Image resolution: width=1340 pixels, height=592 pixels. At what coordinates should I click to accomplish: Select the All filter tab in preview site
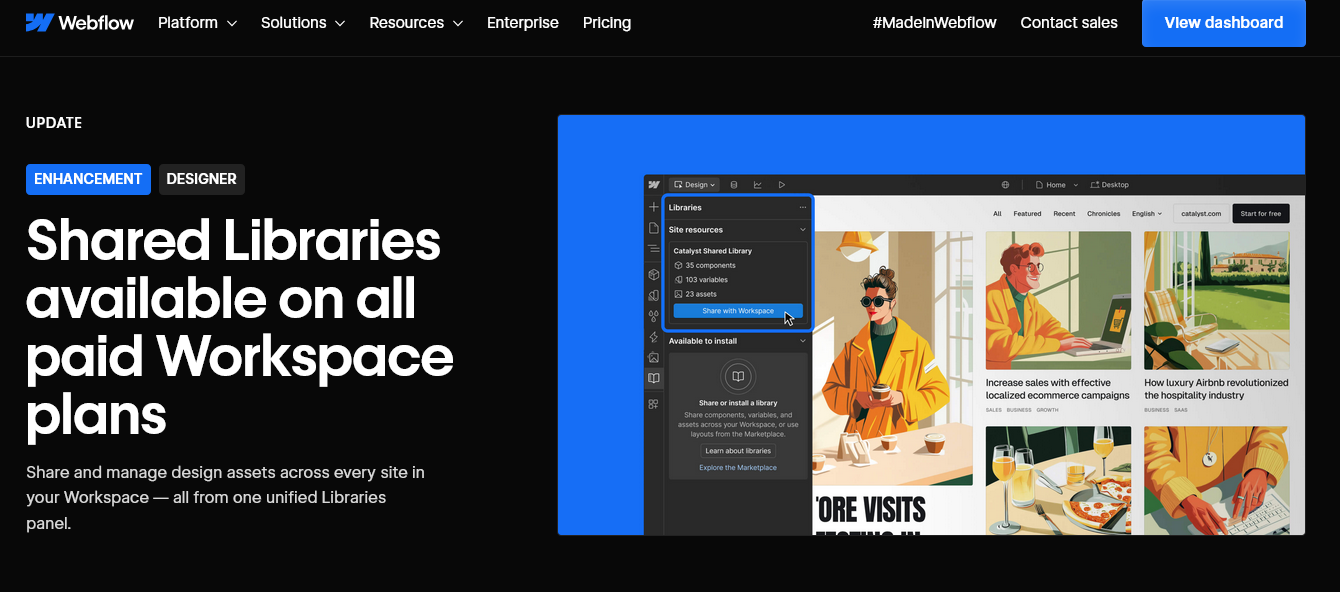point(997,213)
